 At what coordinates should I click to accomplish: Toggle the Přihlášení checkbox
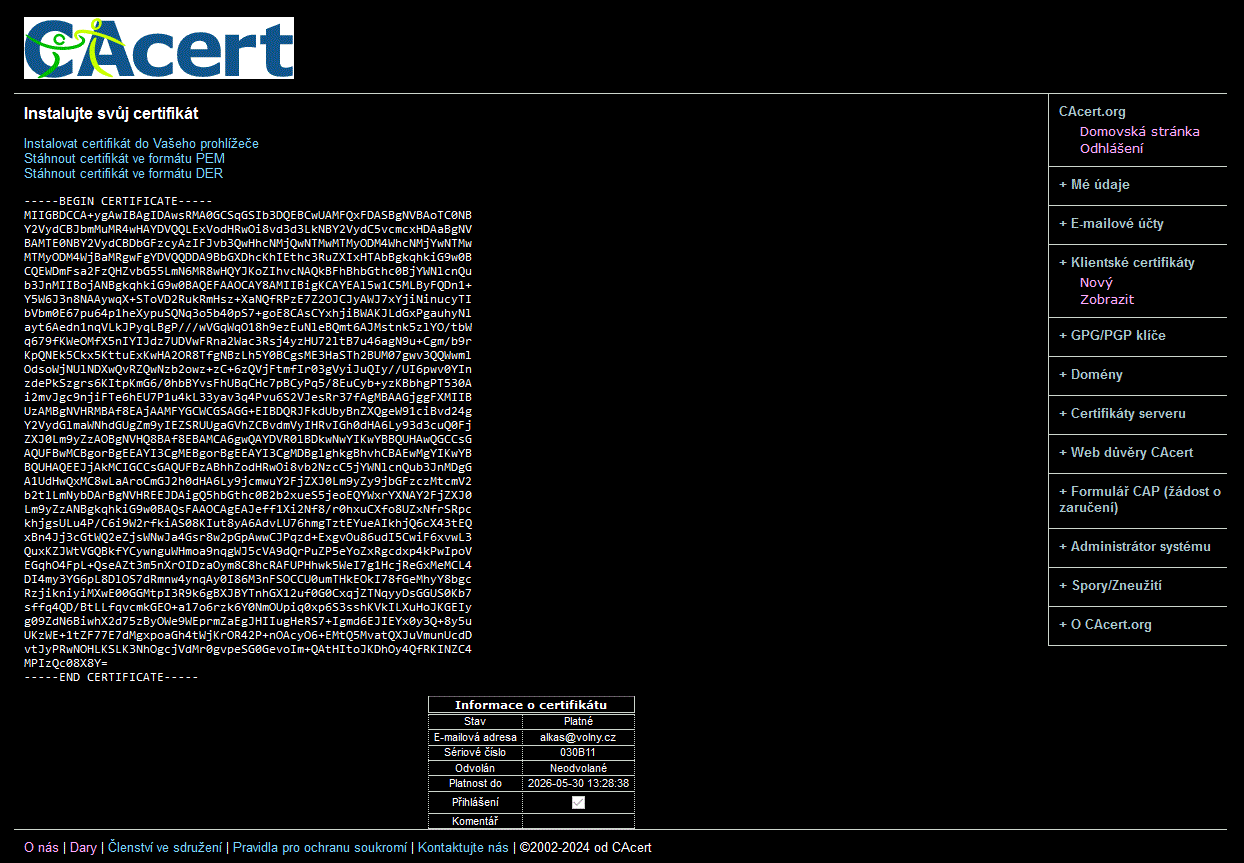pyautogui.click(x=578, y=802)
